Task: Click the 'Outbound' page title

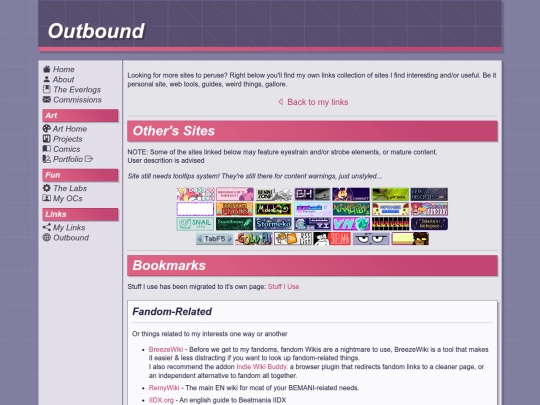Action: [96, 31]
